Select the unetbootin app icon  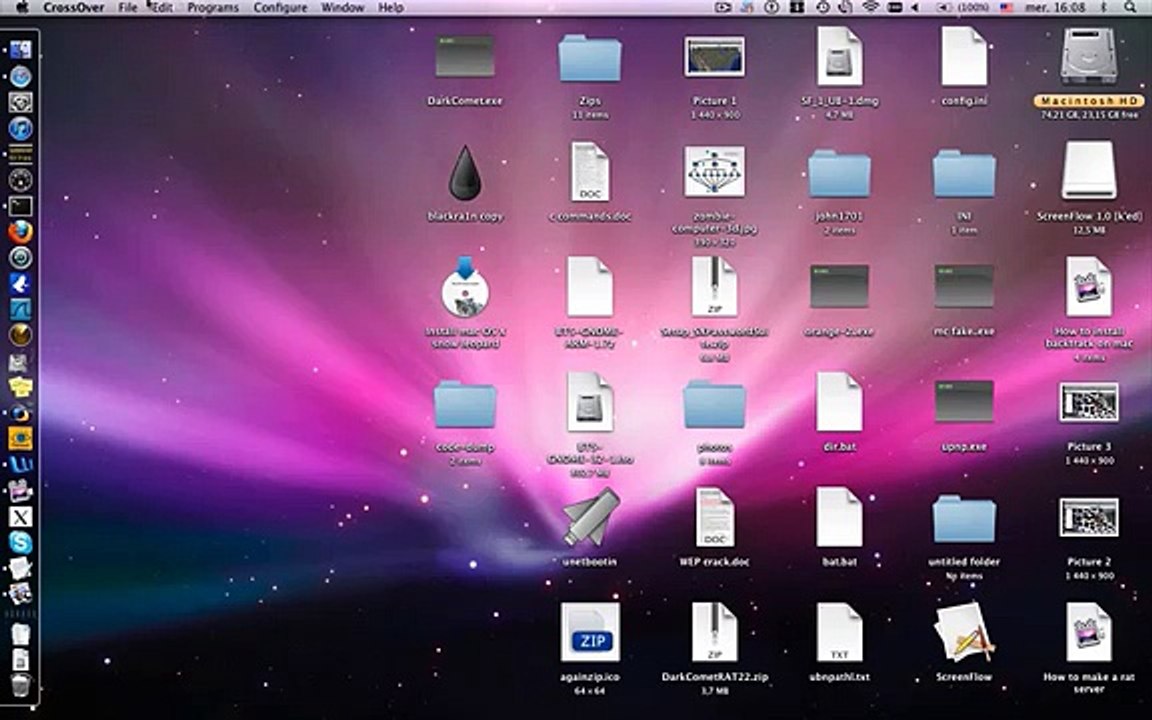point(590,519)
